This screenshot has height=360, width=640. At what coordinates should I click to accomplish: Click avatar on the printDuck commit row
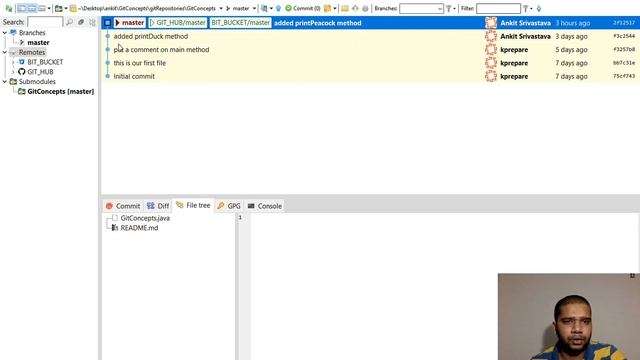[491, 36]
